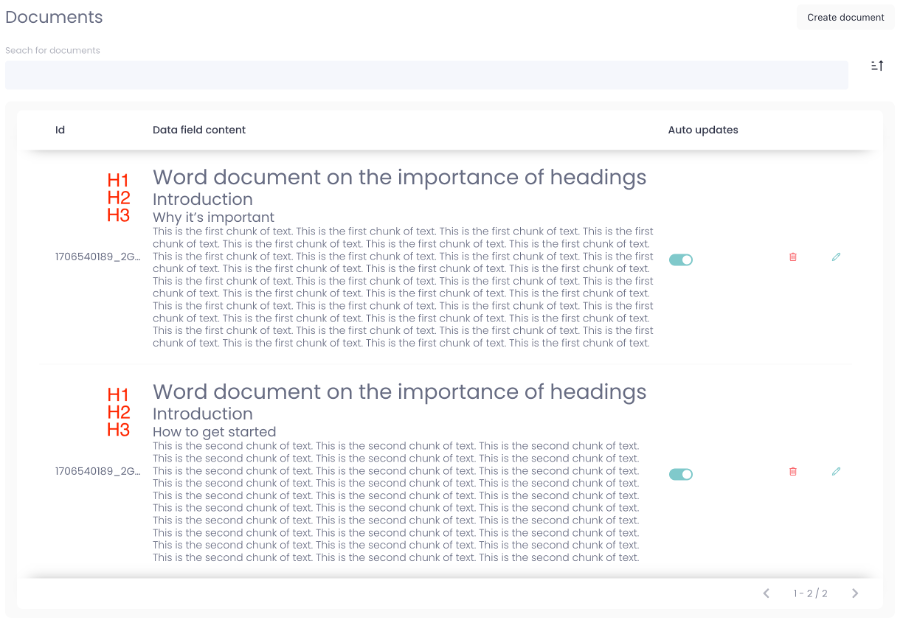Image resolution: width=904 pixels, height=620 pixels.
Task: Select the ID of the first chunk document
Action: pos(97,257)
